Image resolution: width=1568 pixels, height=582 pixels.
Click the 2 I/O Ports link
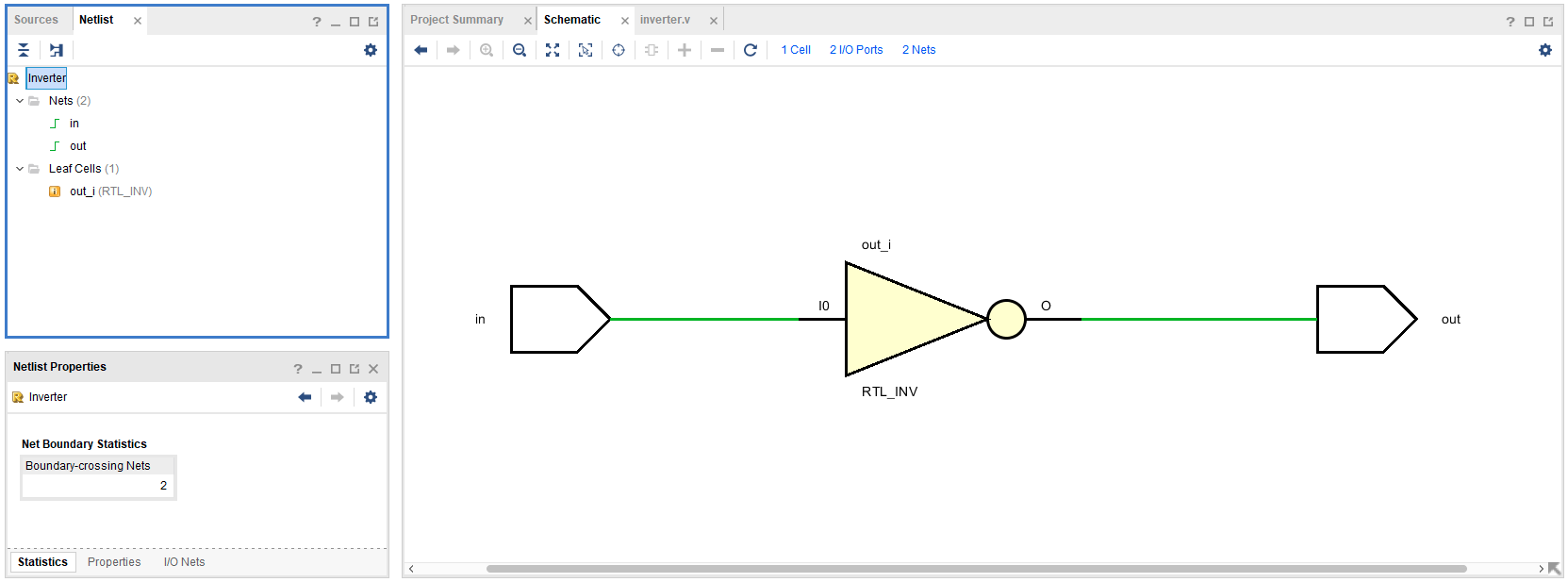[x=856, y=50]
